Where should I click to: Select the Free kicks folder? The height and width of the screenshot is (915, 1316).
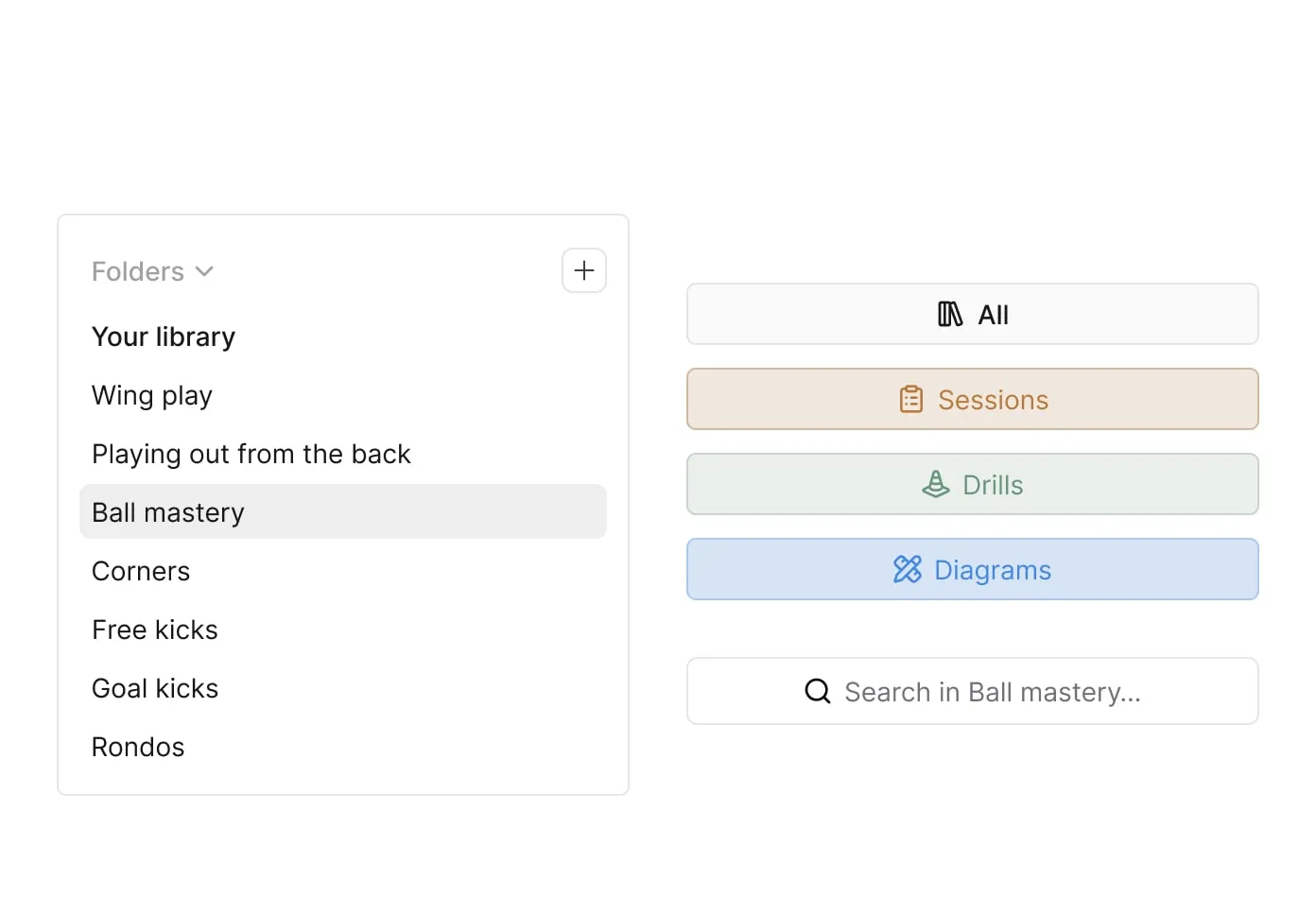[x=155, y=630]
